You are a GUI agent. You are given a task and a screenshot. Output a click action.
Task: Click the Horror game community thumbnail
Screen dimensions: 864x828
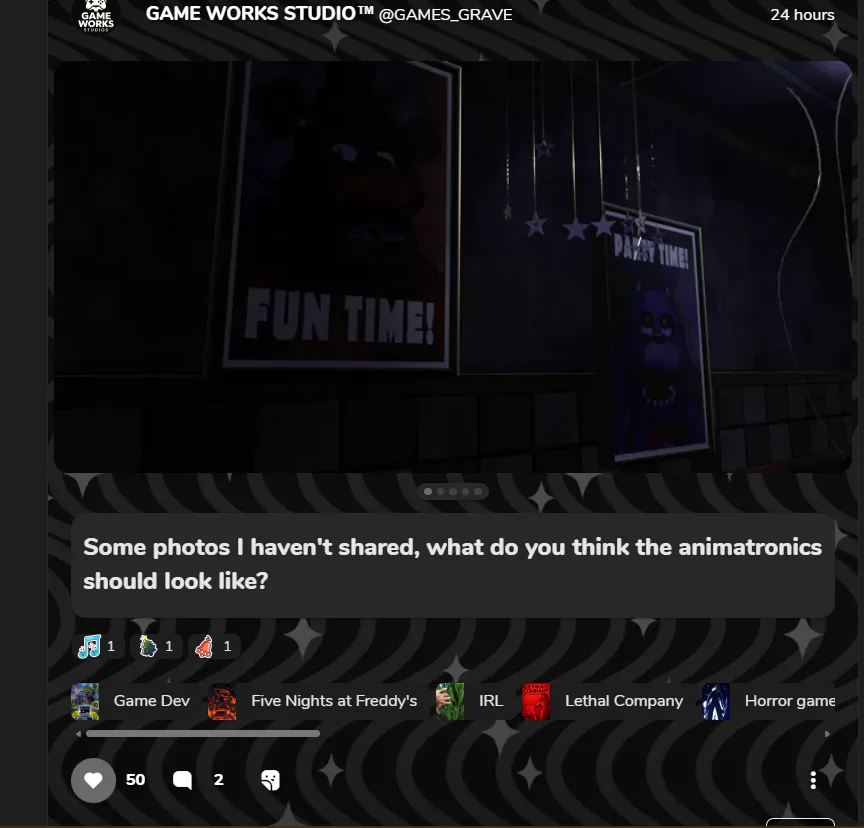point(716,701)
